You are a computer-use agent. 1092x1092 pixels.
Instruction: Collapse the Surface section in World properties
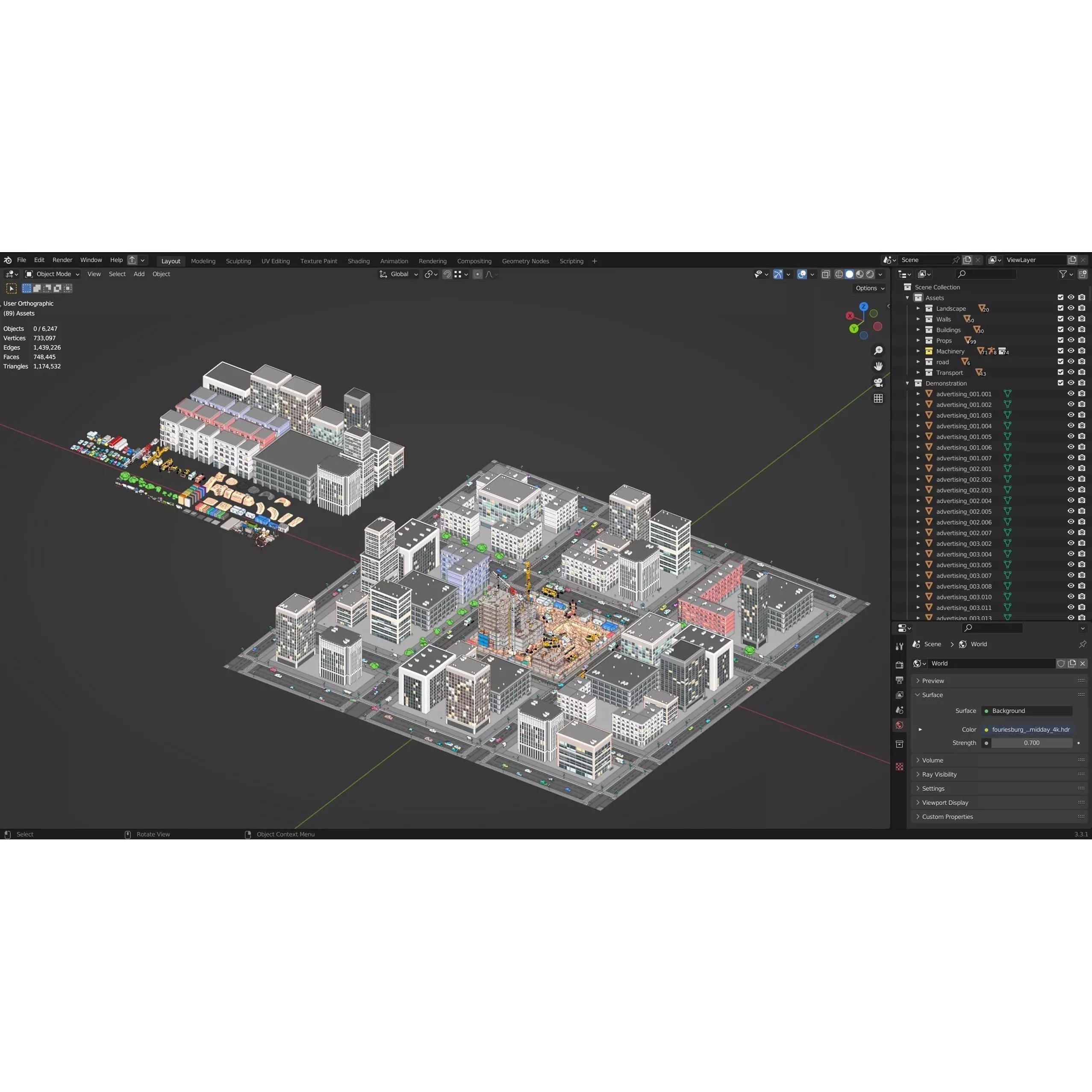point(931,695)
